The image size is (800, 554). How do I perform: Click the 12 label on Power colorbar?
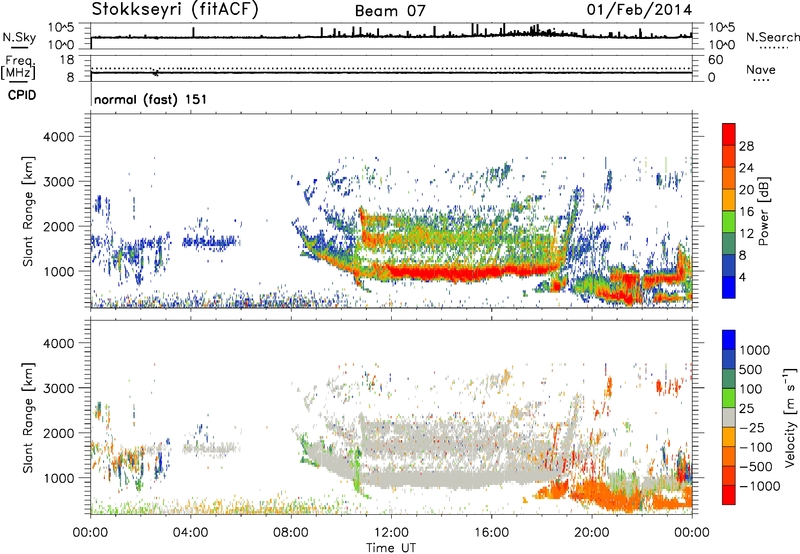point(746,234)
